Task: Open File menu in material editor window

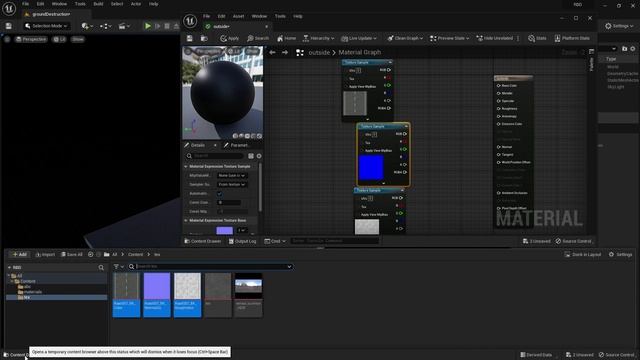Action: pyautogui.click(x=207, y=16)
